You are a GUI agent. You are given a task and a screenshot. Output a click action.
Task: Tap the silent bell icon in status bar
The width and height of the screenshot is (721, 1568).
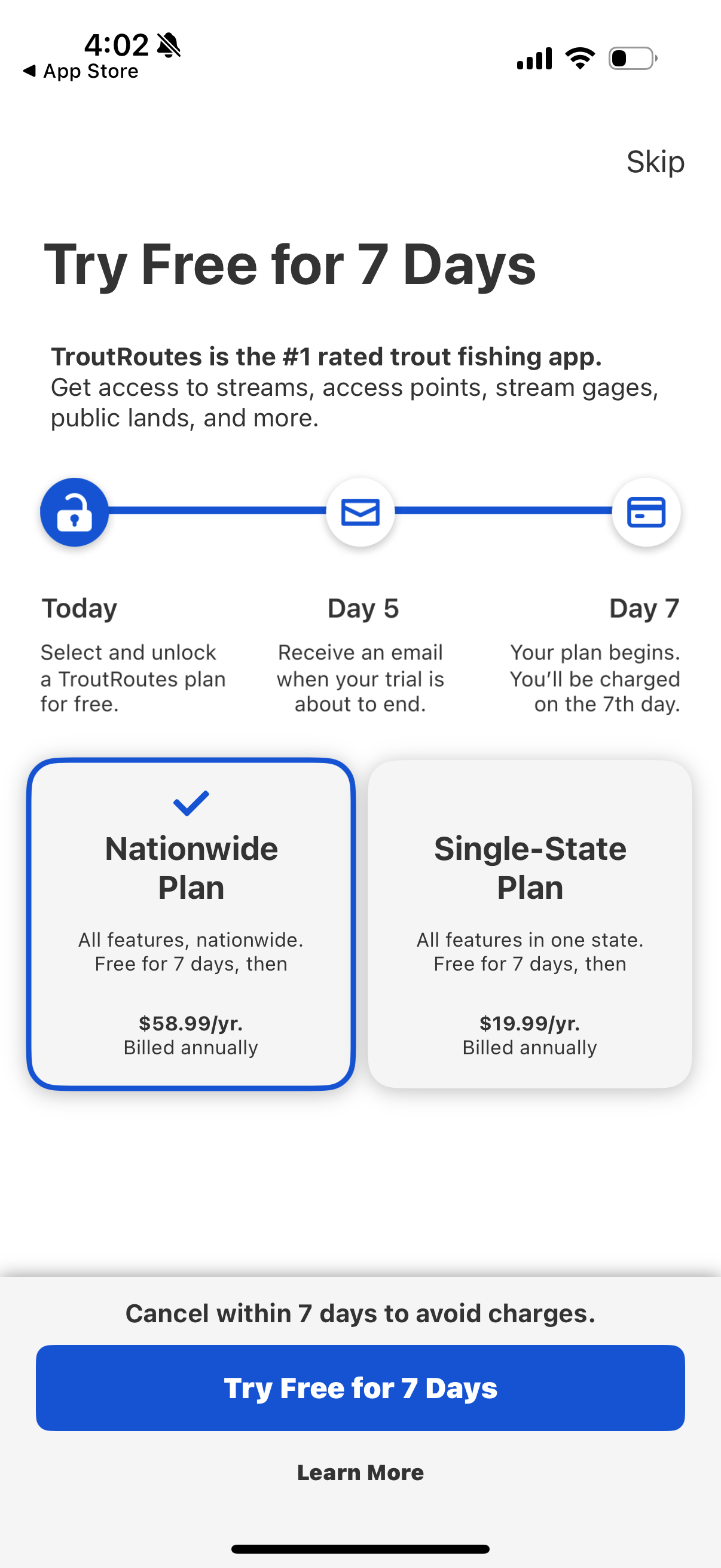coord(169,45)
